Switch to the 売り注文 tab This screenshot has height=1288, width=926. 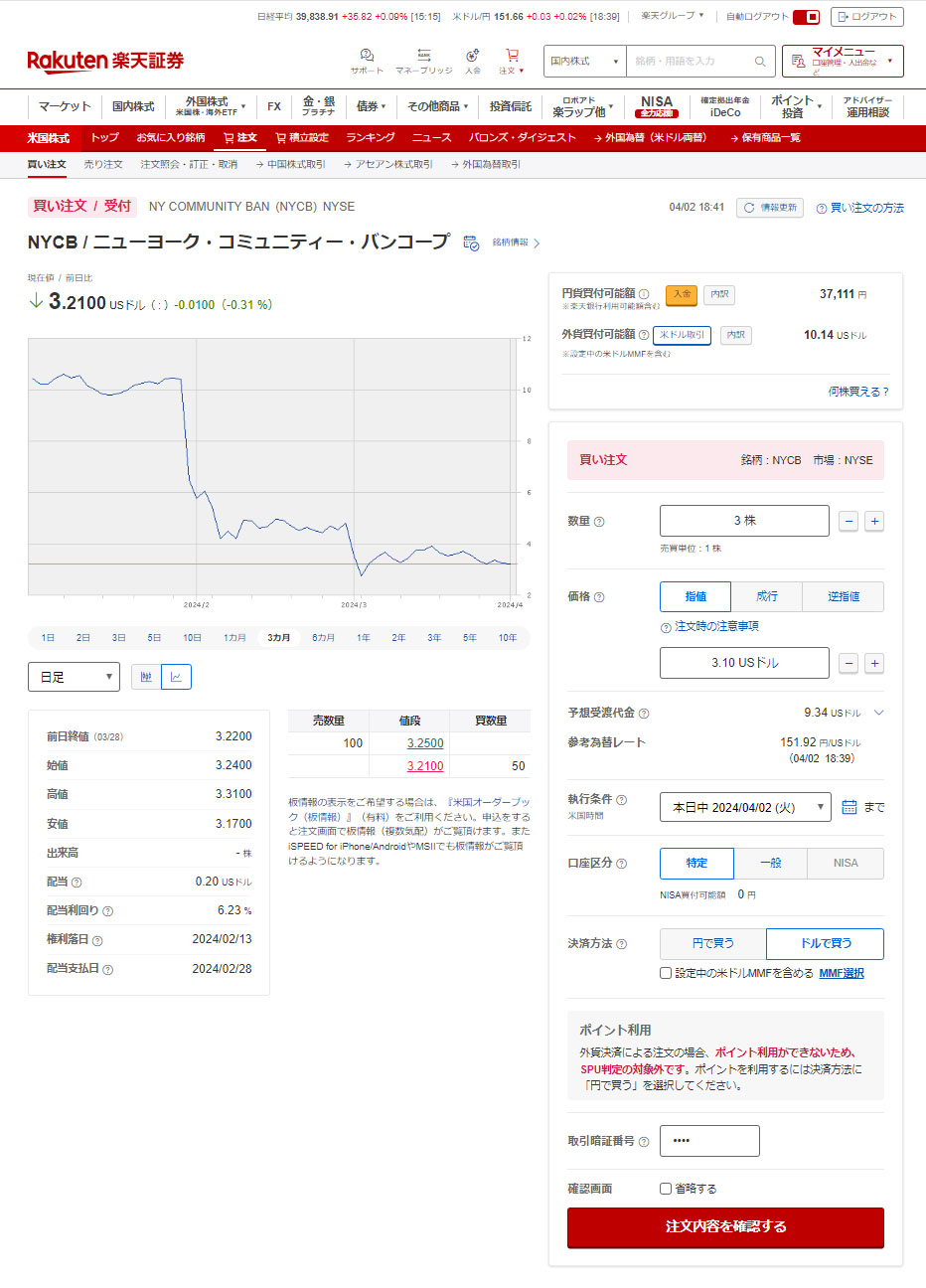(103, 164)
